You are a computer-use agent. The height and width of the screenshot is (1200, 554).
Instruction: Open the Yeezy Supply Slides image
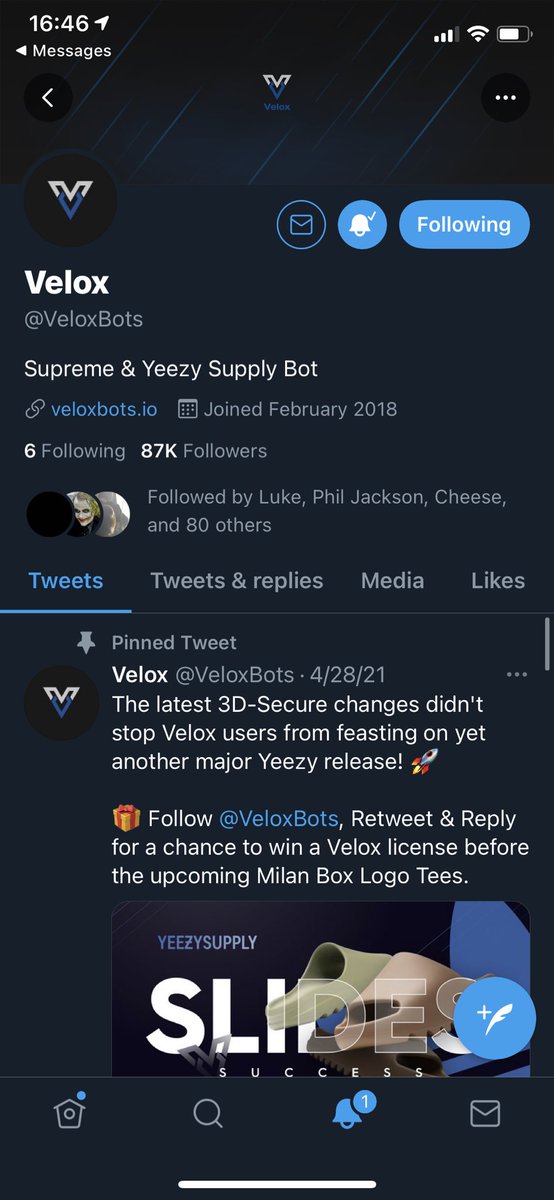(320, 988)
